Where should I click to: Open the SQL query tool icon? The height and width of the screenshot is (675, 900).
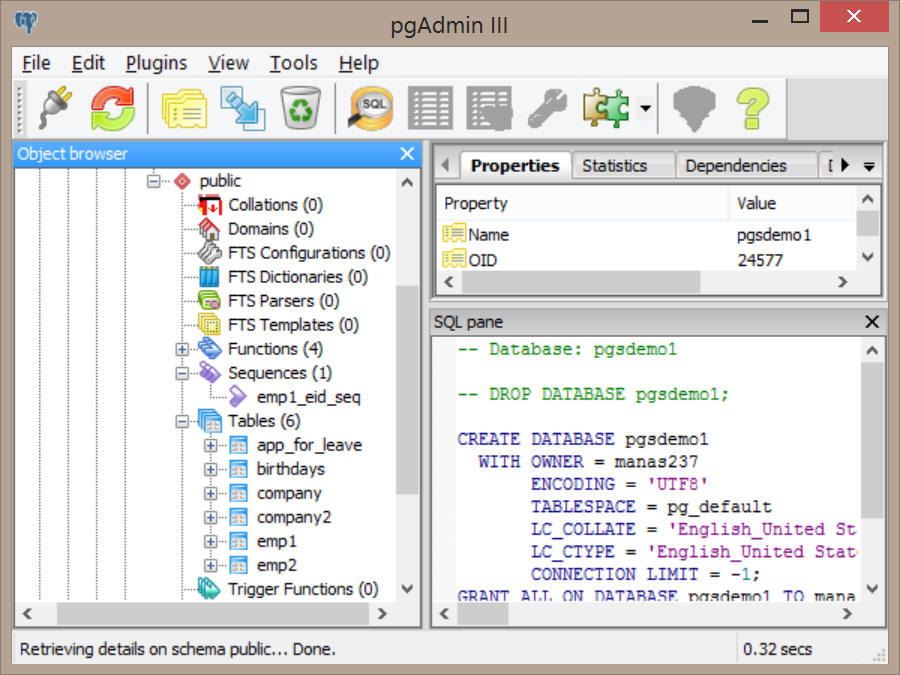371,107
